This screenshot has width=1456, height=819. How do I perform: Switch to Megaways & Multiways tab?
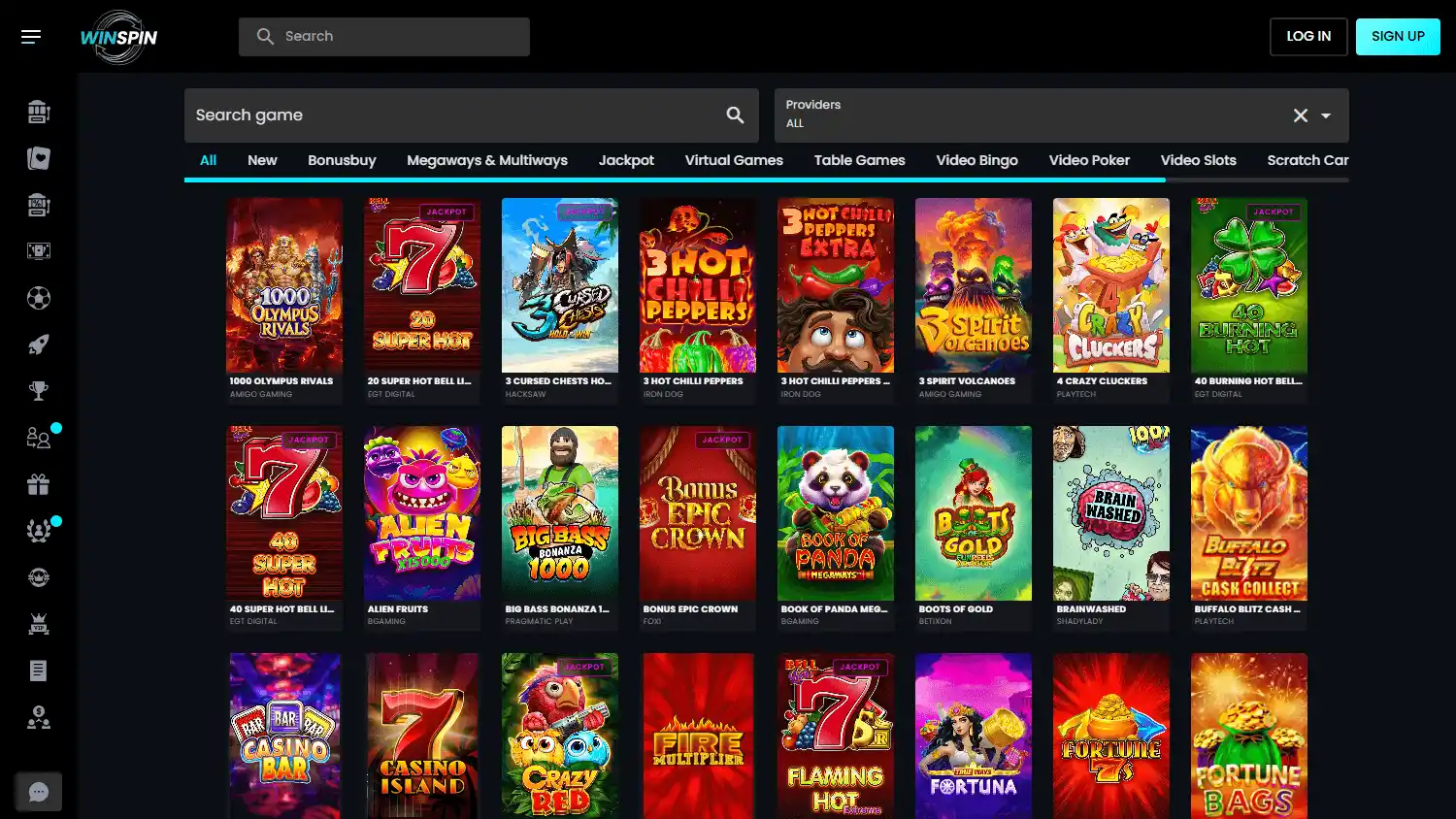click(487, 160)
